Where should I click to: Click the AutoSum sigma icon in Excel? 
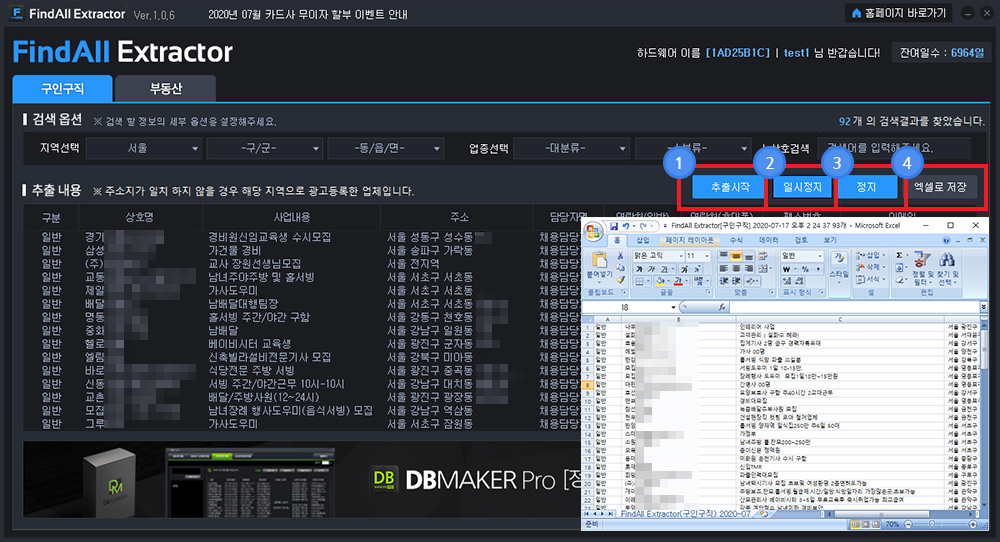899,256
